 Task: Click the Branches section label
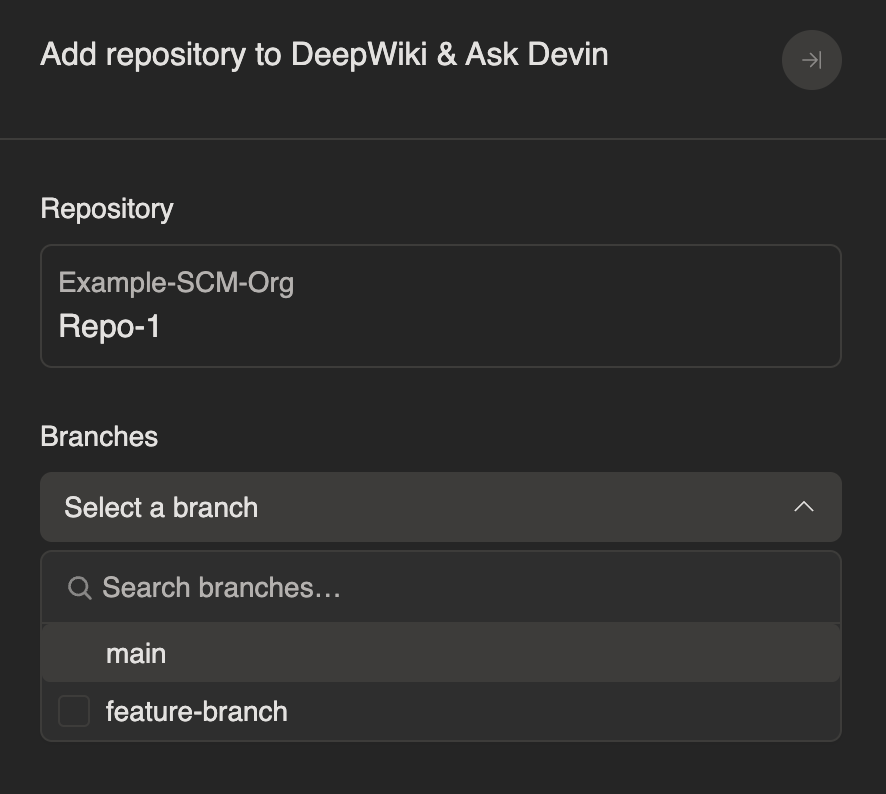[x=98, y=437]
